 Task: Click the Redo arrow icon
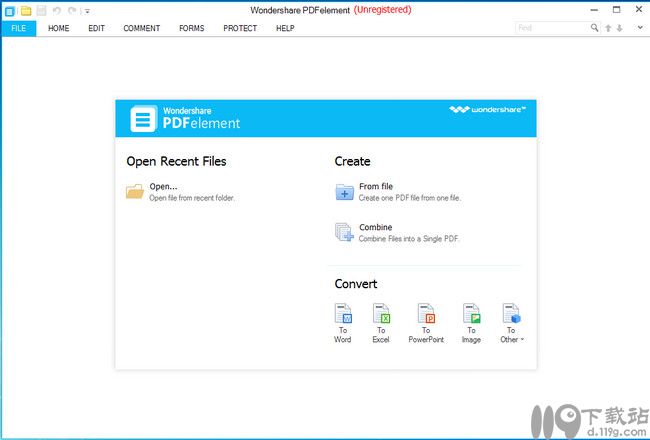pos(72,11)
